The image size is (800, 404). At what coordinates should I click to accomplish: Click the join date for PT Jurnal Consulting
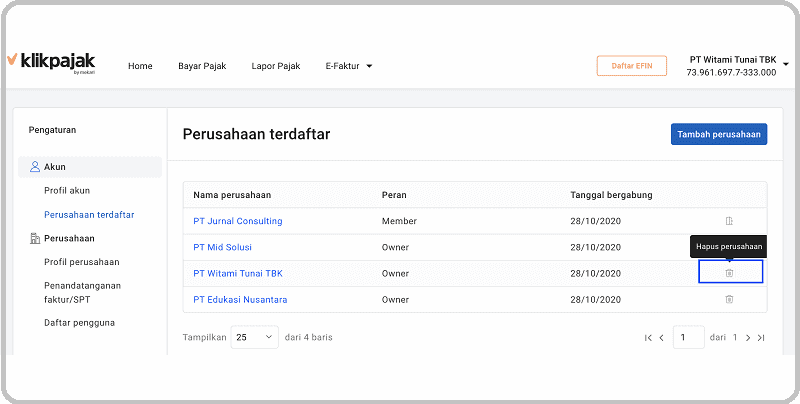coord(595,221)
